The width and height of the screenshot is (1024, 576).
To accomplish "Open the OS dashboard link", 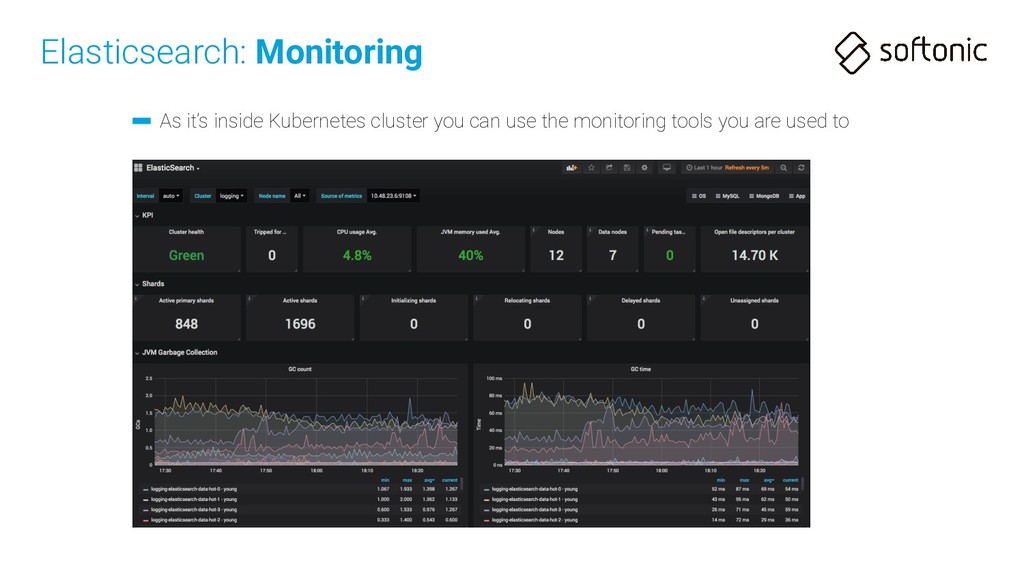I will [699, 196].
